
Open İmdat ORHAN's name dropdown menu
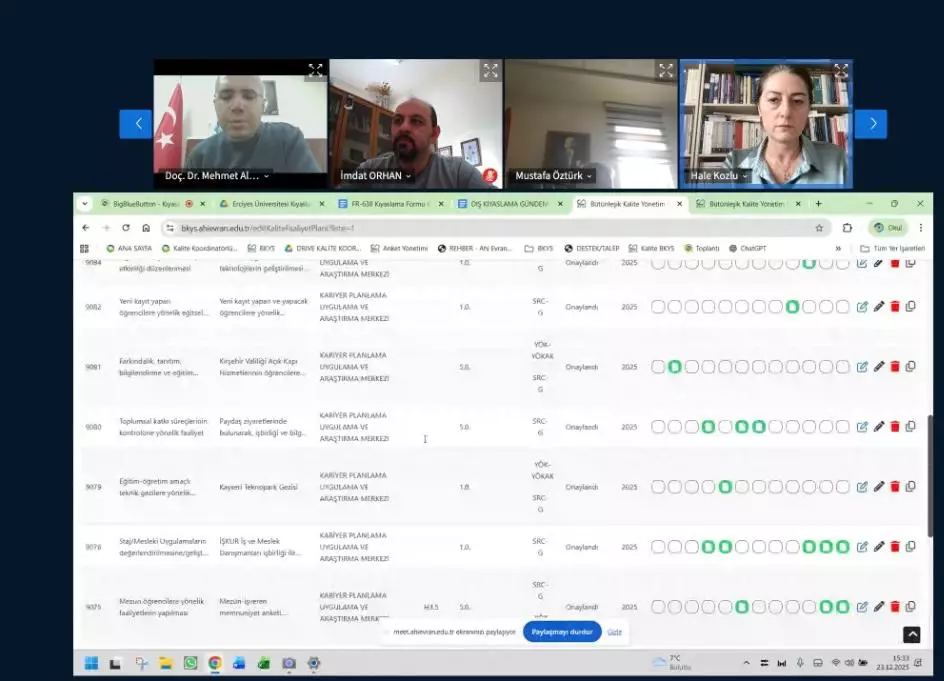(410, 176)
